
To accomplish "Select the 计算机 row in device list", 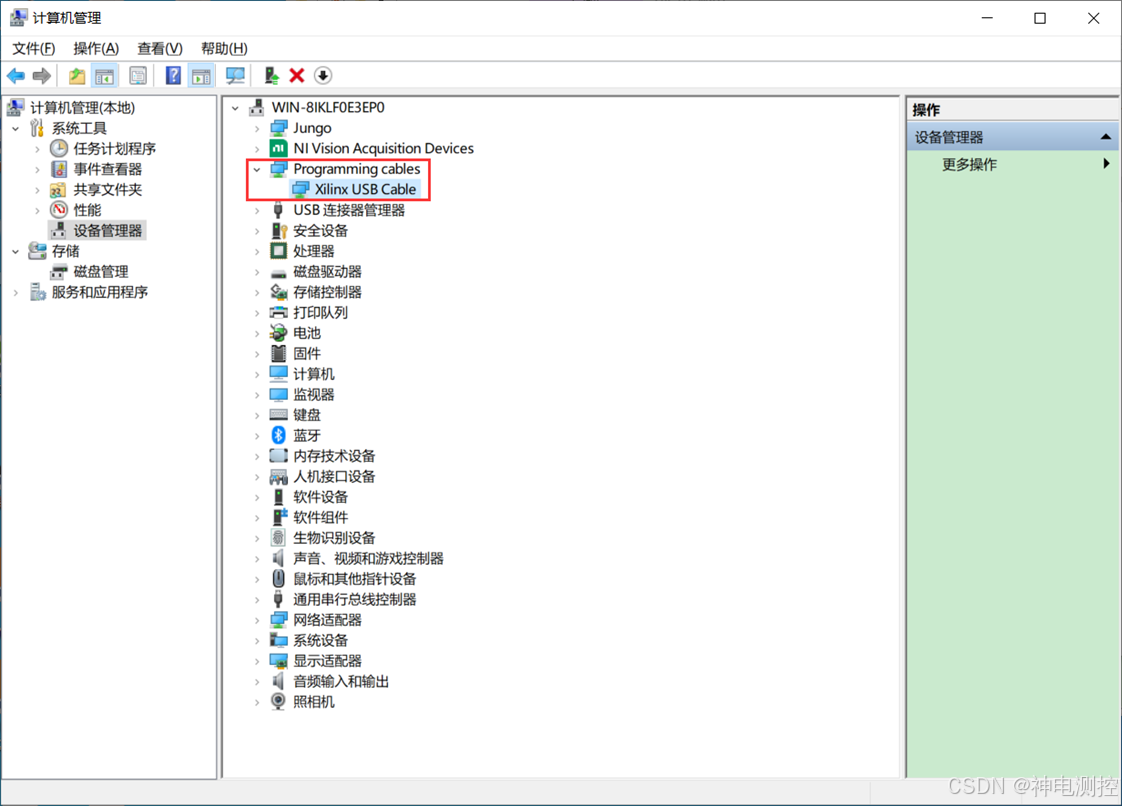I will pos(313,374).
